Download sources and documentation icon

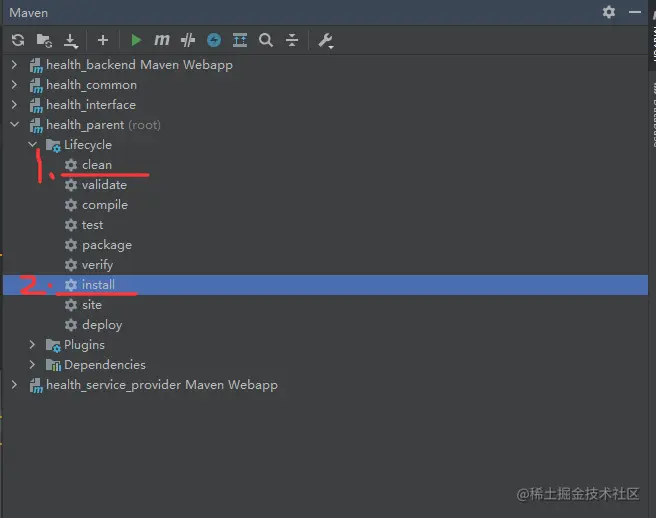point(71,41)
